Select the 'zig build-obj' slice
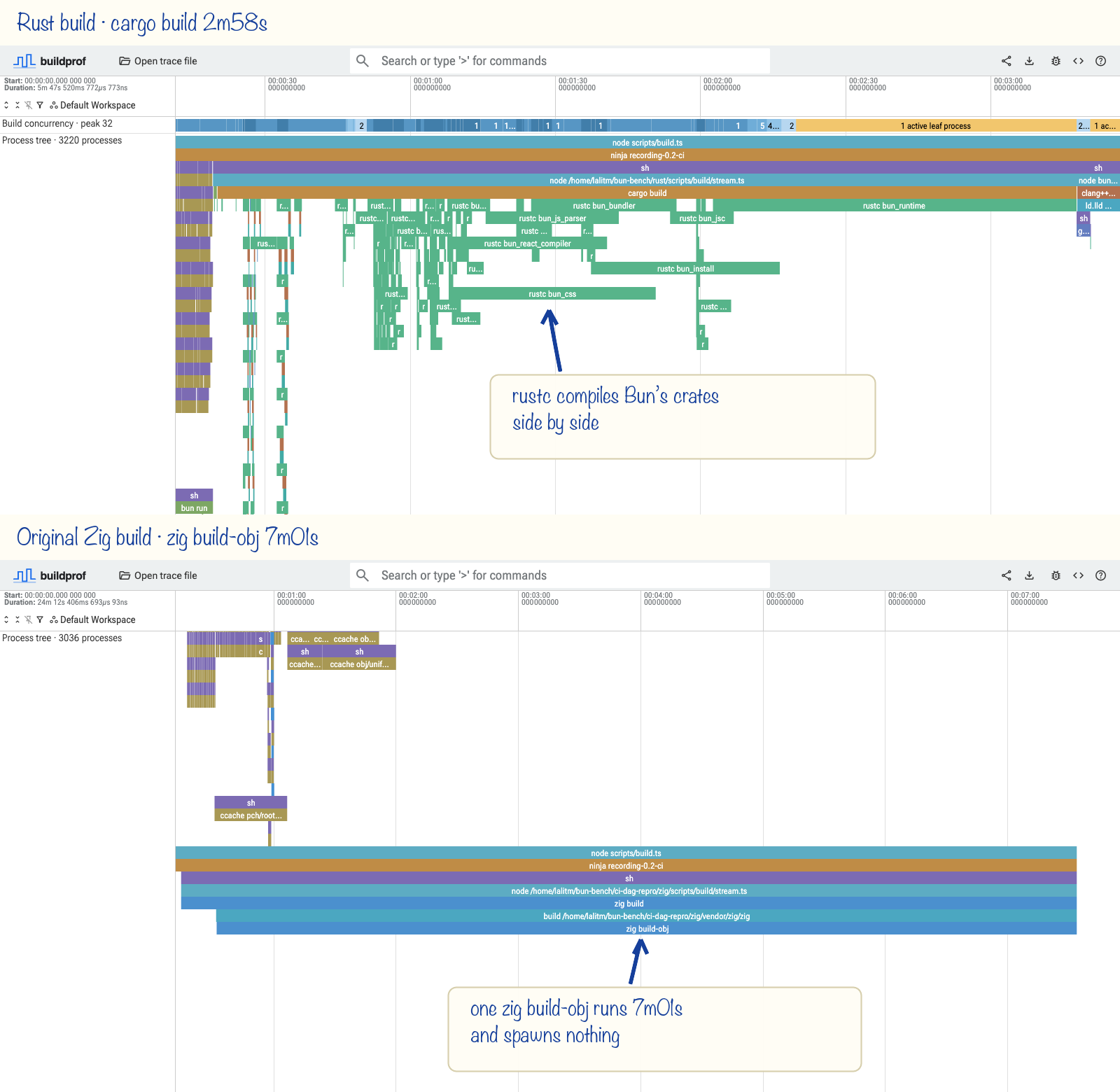The width and height of the screenshot is (1120, 1092). pos(647,929)
